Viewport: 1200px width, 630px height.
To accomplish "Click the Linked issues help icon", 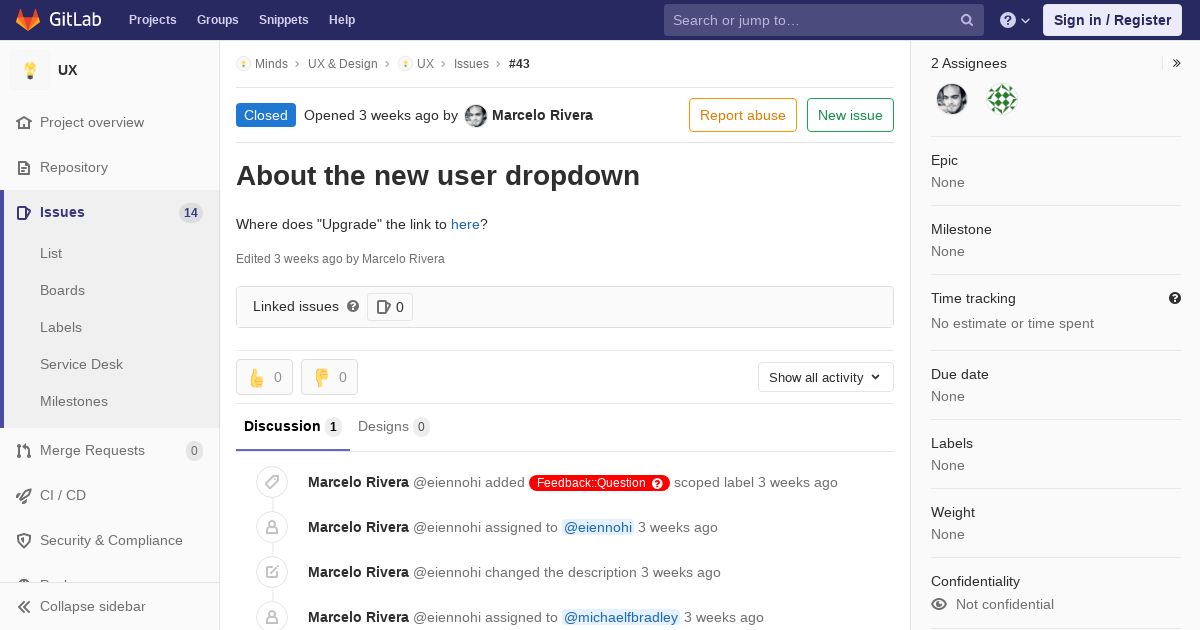I will point(353,306).
